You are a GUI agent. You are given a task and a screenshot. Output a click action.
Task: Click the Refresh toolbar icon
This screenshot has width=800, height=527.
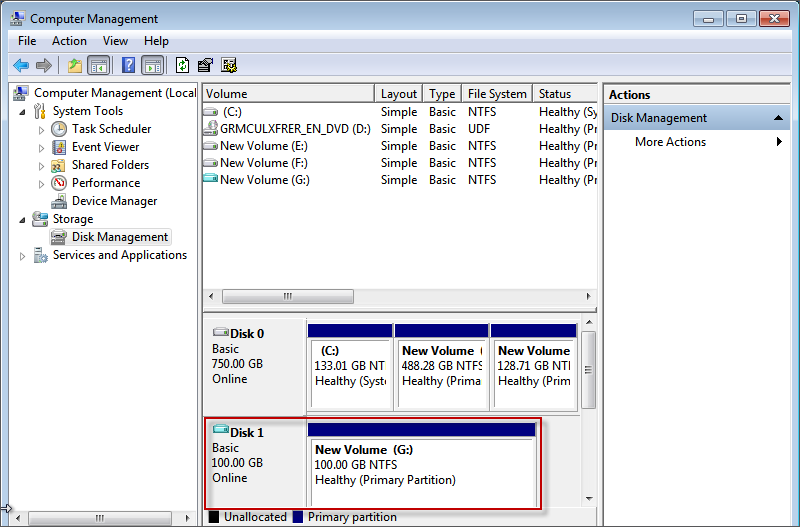(x=182, y=65)
